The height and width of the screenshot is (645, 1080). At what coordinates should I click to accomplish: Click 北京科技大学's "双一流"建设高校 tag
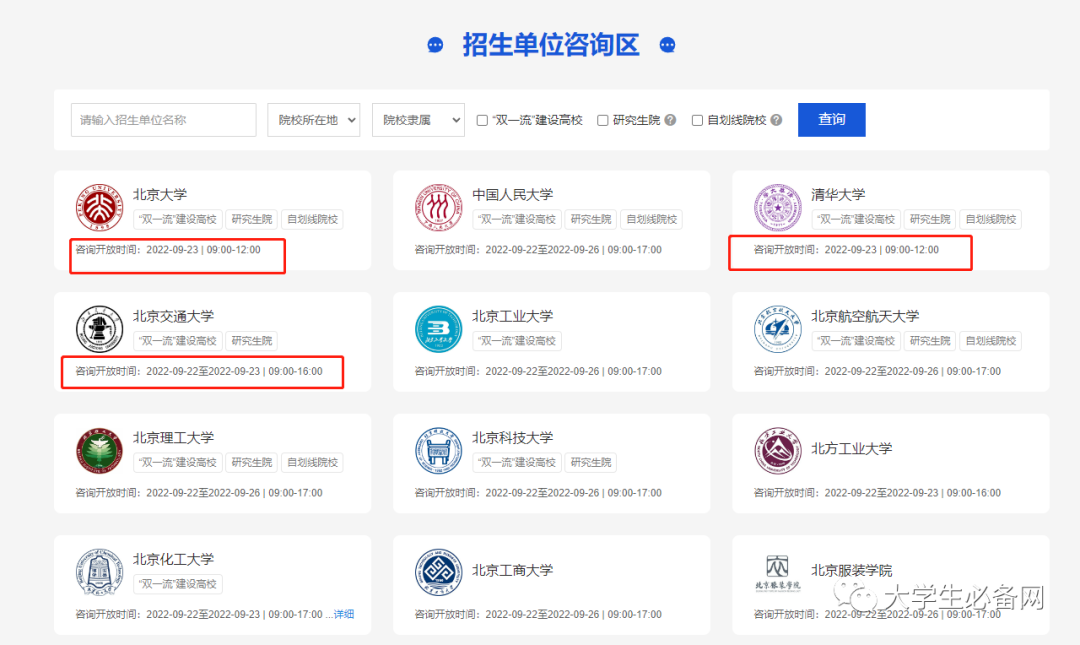point(517,462)
